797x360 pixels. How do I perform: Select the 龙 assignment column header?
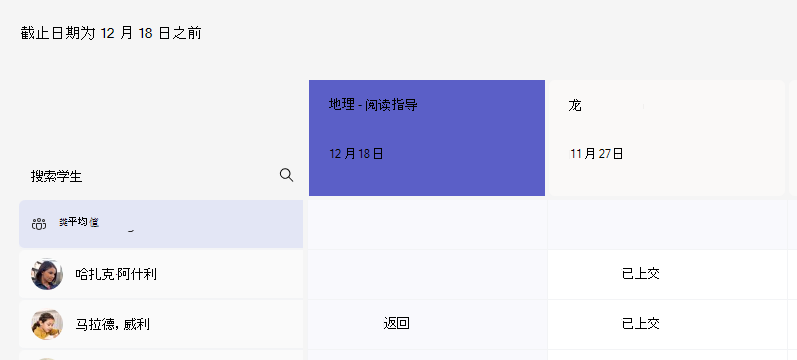(x=666, y=138)
